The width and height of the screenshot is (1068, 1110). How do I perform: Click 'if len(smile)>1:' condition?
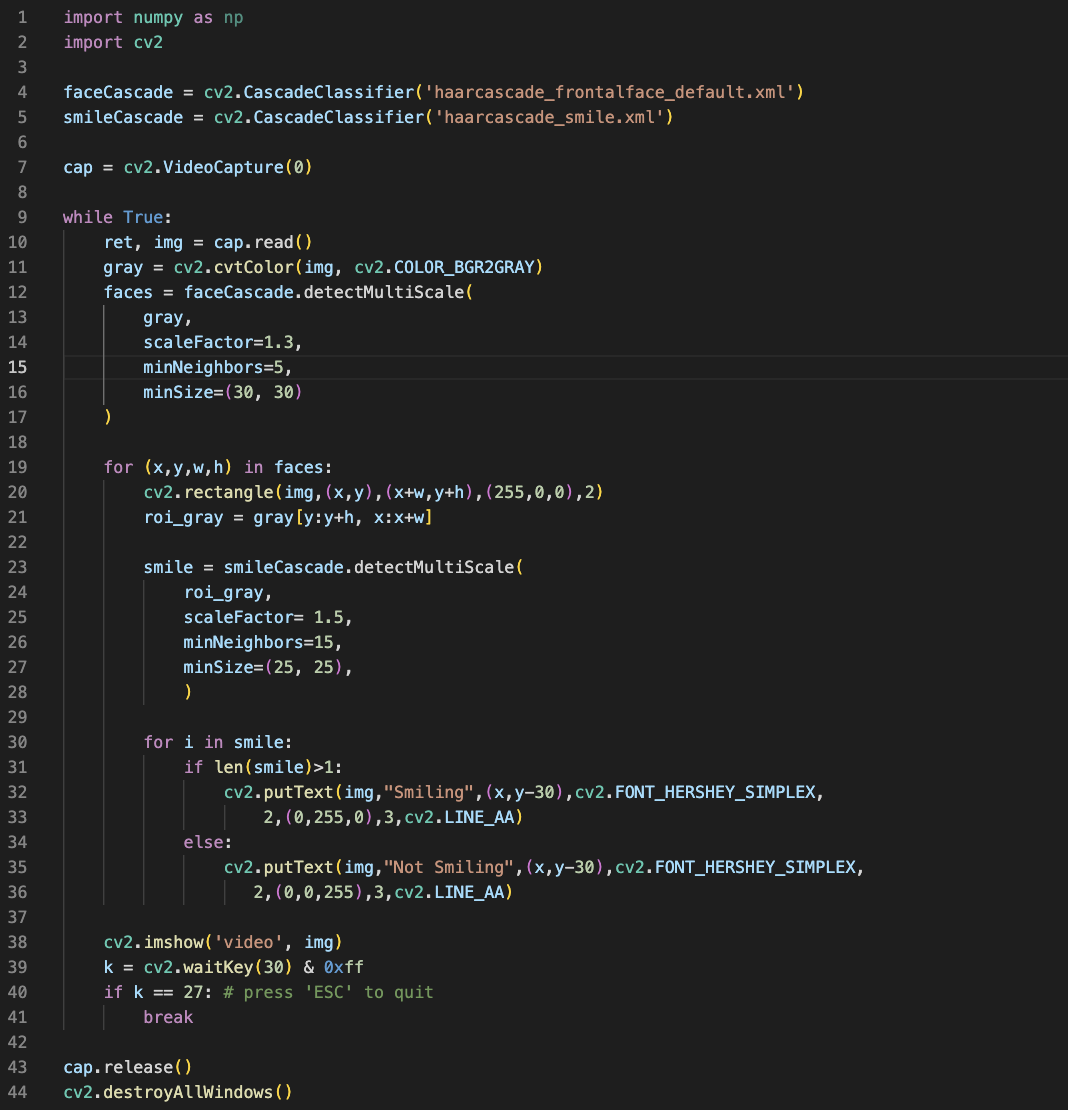pyautogui.click(x=263, y=767)
